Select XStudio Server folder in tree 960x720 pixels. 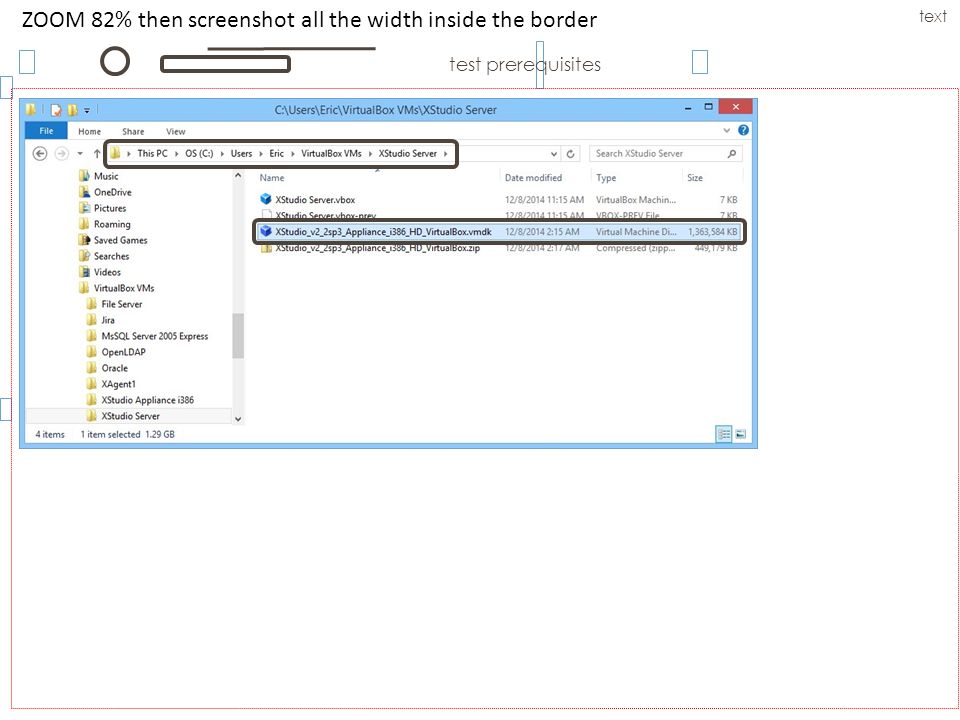coord(130,416)
